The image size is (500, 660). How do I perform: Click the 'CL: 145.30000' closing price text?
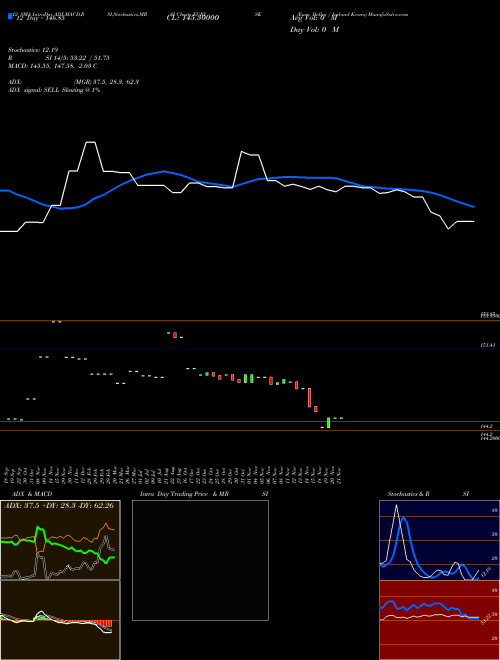pyautogui.click(x=193, y=18)
